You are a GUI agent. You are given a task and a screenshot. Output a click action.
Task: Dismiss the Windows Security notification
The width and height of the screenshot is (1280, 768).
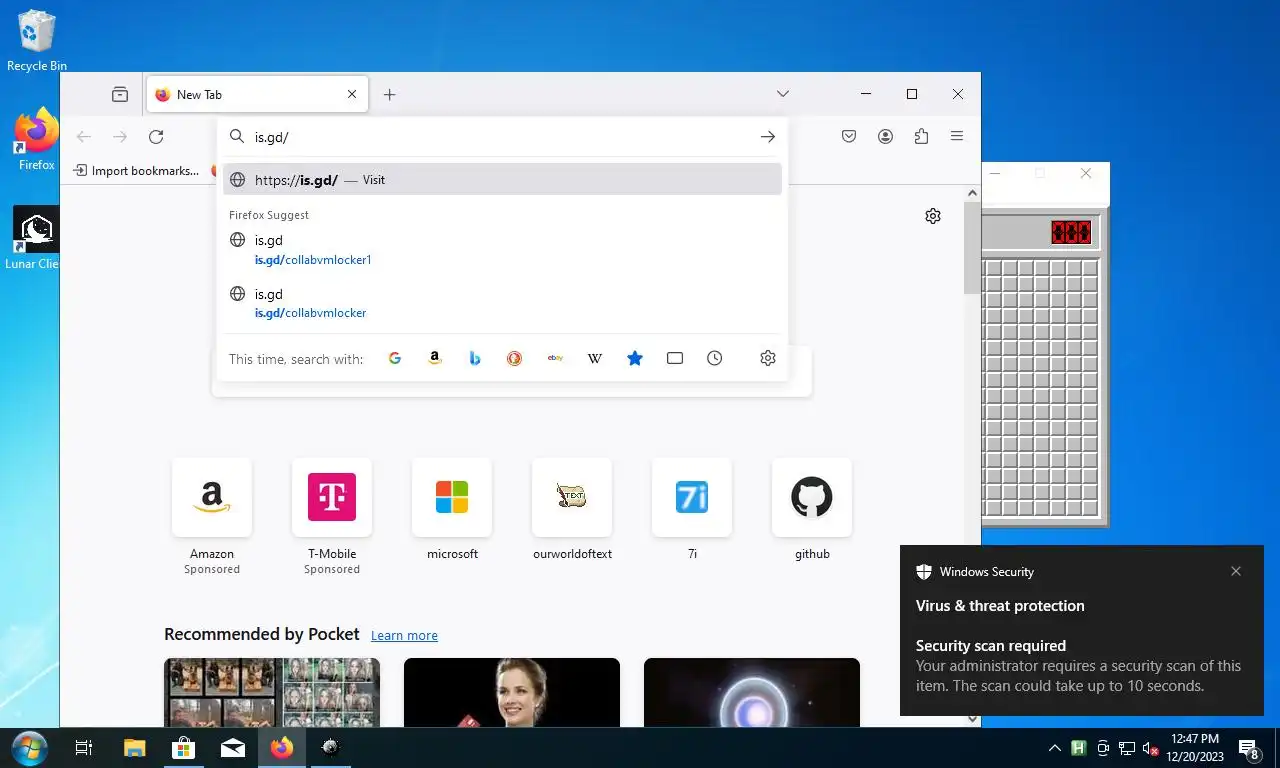(x=1236, y=571)
